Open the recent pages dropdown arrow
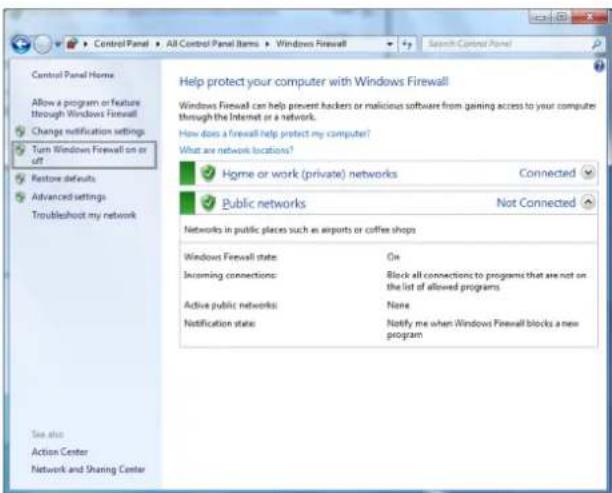 point(58,44)
